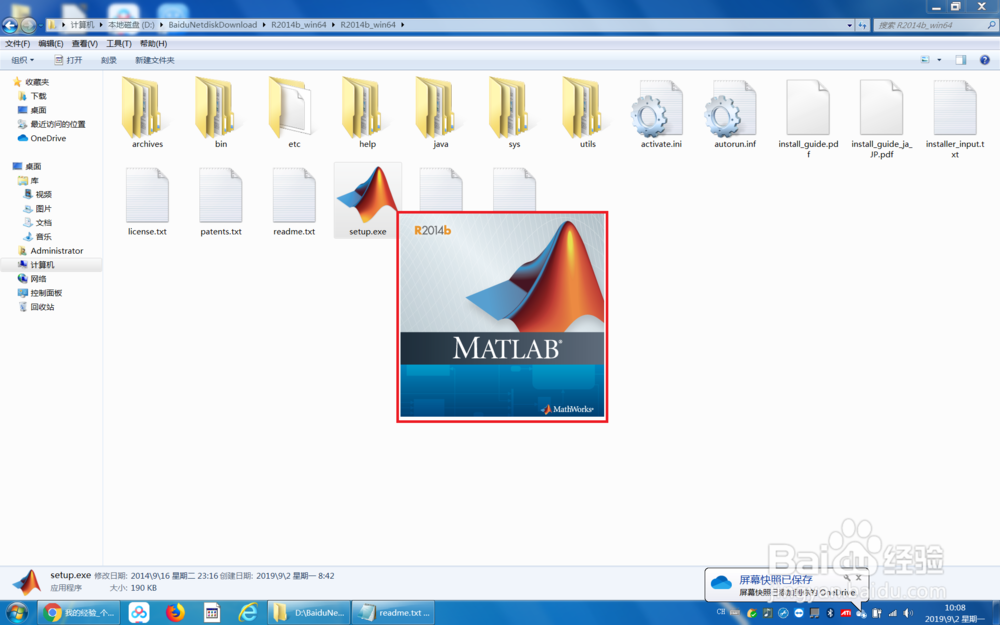Open the 帮助(H) menu
Screen dimensions: 1000x625
(x=153, y=43)
